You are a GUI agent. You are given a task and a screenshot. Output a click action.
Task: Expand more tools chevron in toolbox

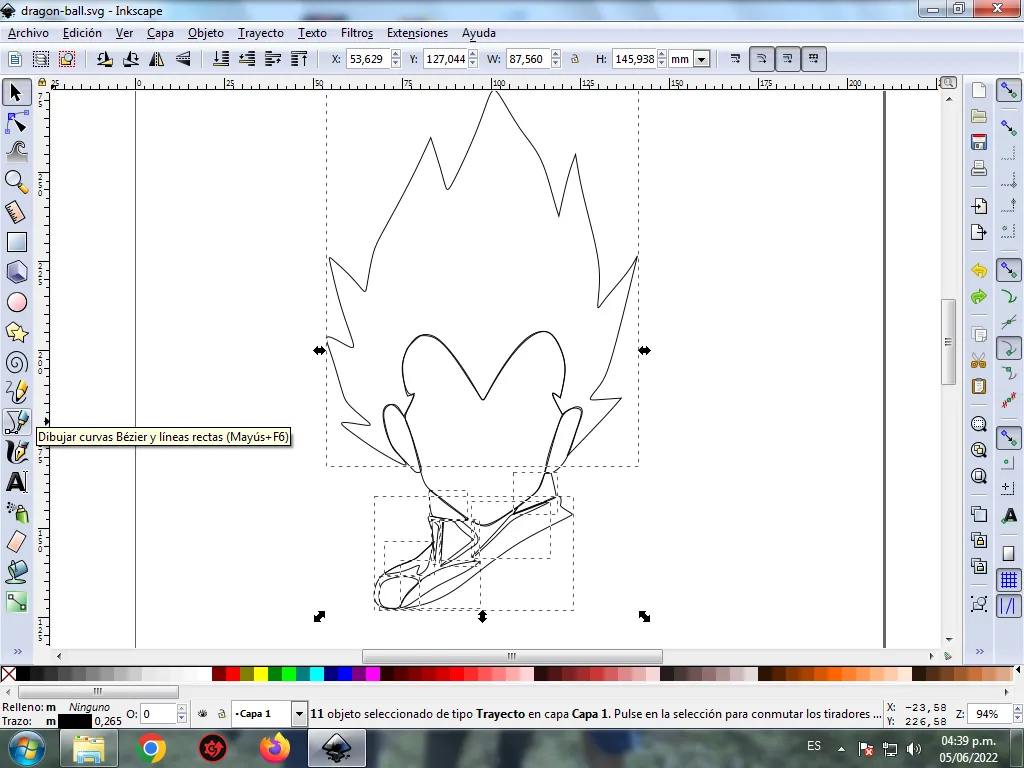point(18,651)
